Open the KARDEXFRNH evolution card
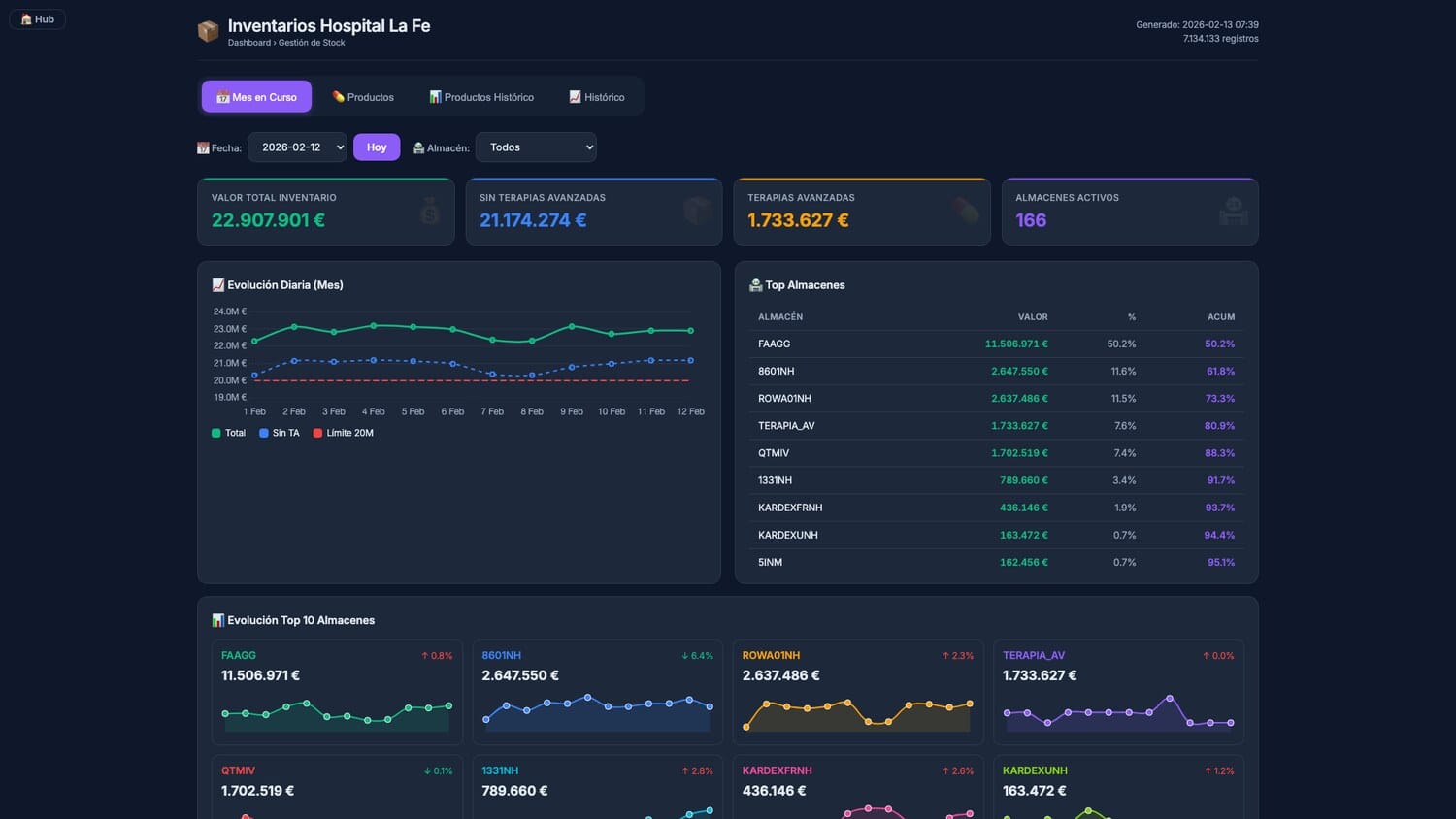This screenshot has width=1456, height=819. (858, 787)
